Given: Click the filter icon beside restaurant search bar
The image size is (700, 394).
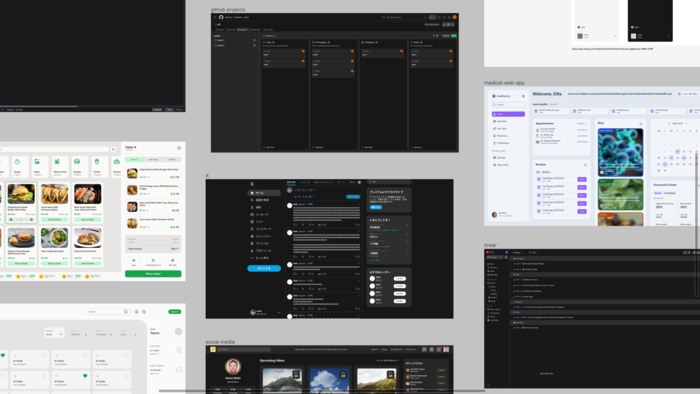Looking at the screenshot, I should tap(113, 149).
